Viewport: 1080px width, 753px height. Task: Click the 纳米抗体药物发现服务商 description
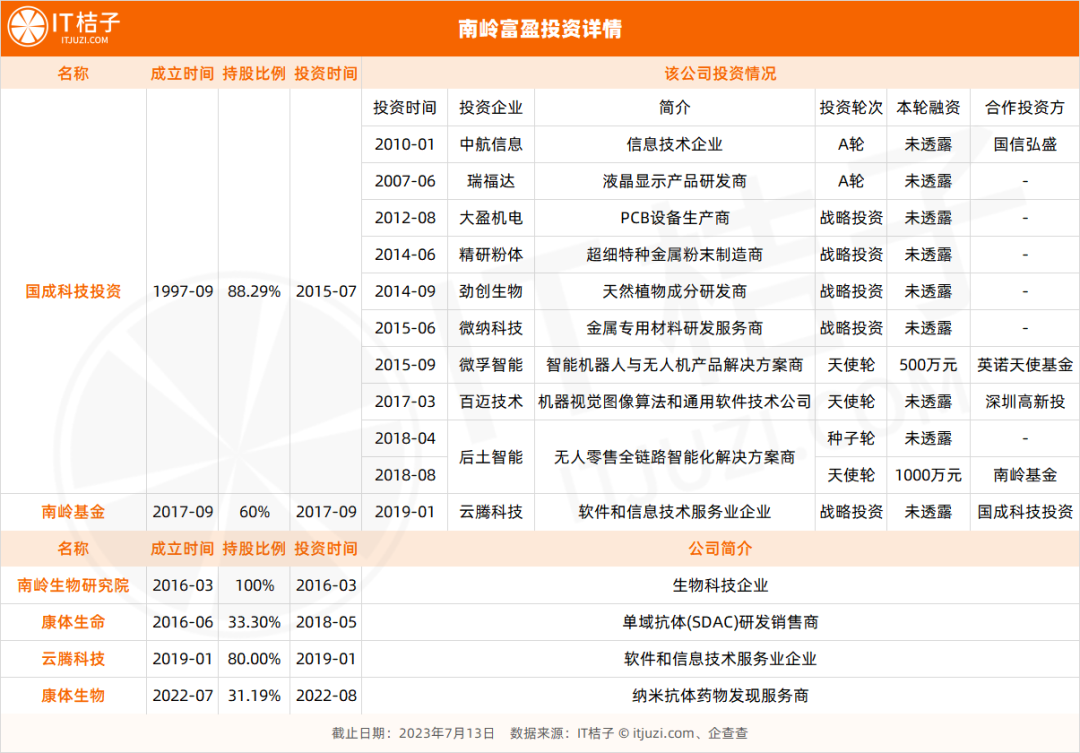click(x=720, y=696)
